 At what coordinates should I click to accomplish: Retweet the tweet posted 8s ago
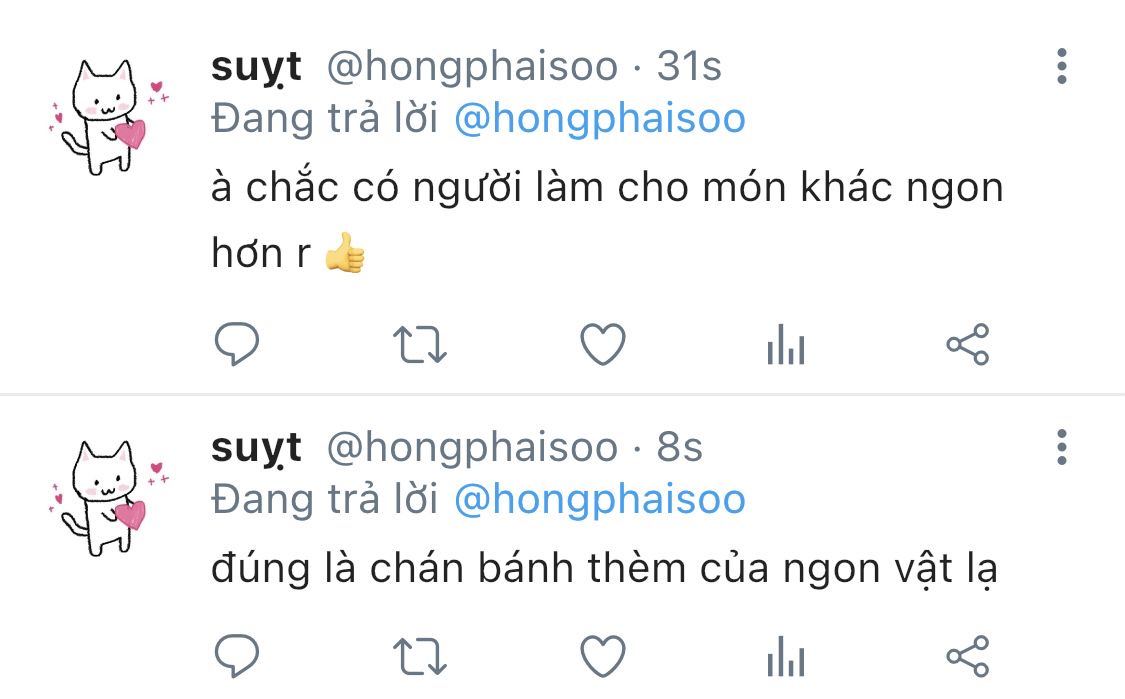pyautogui.click(x=420, y=657)
